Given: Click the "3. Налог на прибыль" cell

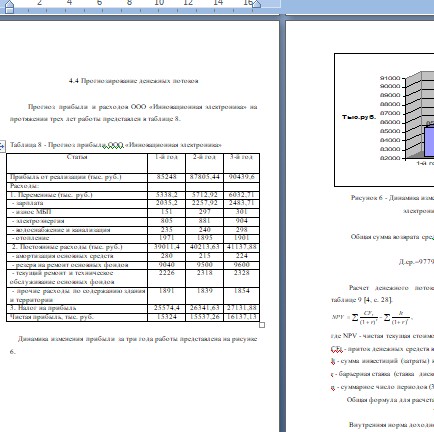Looking at the screenshot, I should [x=77, y=308].
